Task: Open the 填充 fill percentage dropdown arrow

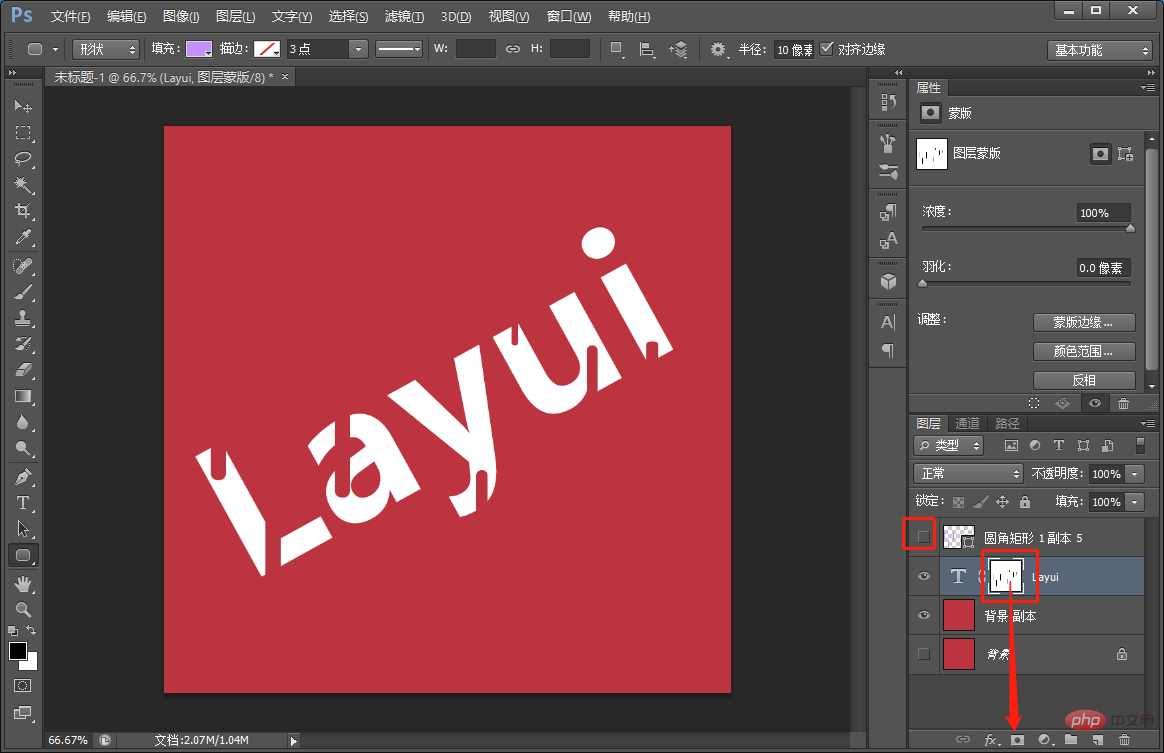Action: click(1134, 502)
